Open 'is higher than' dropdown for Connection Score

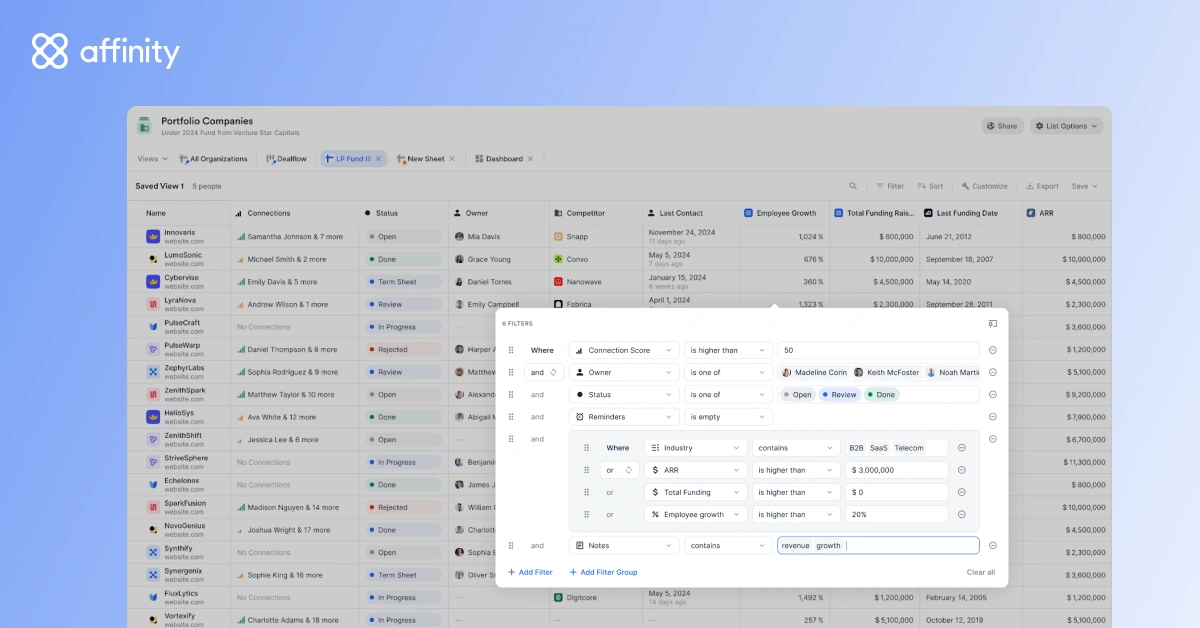(728, 350)
